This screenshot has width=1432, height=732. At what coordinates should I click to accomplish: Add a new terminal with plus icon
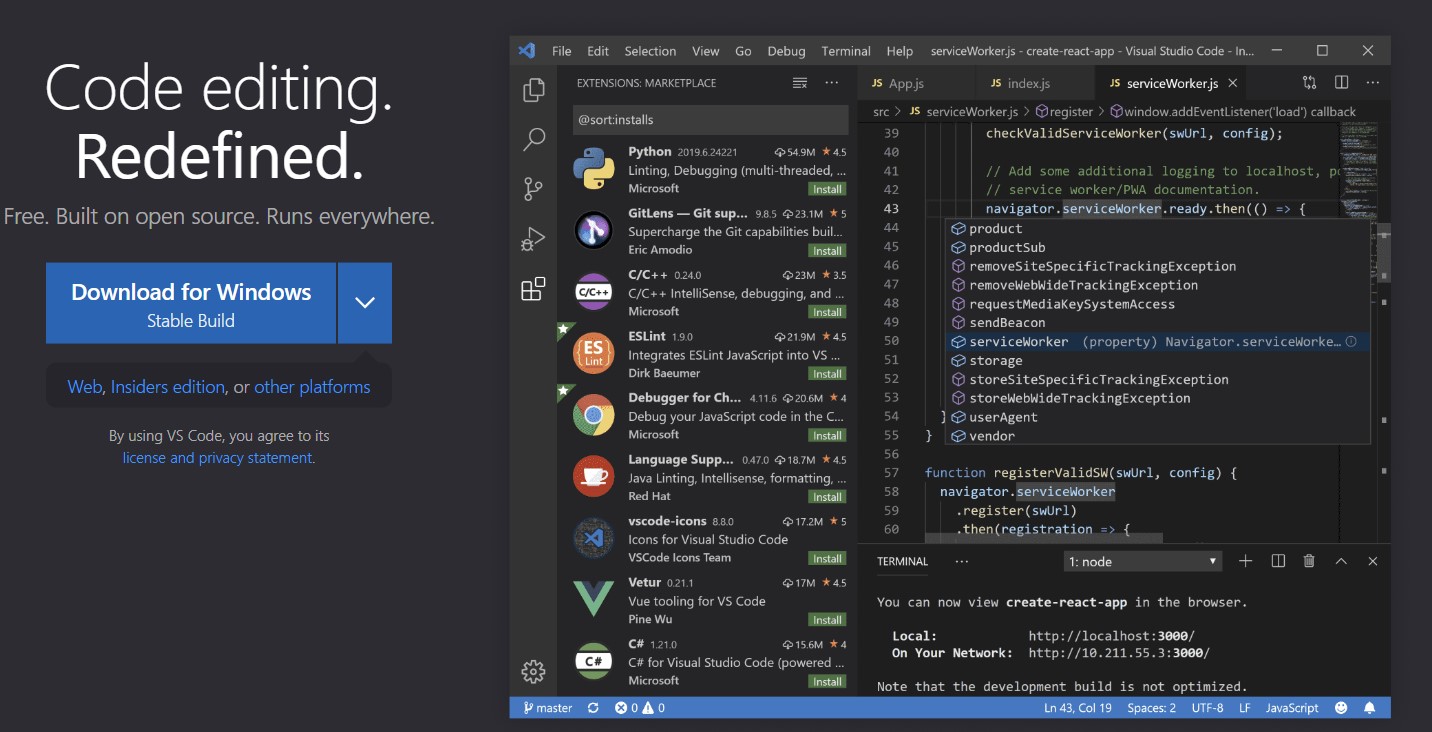tap(1246, 561)
